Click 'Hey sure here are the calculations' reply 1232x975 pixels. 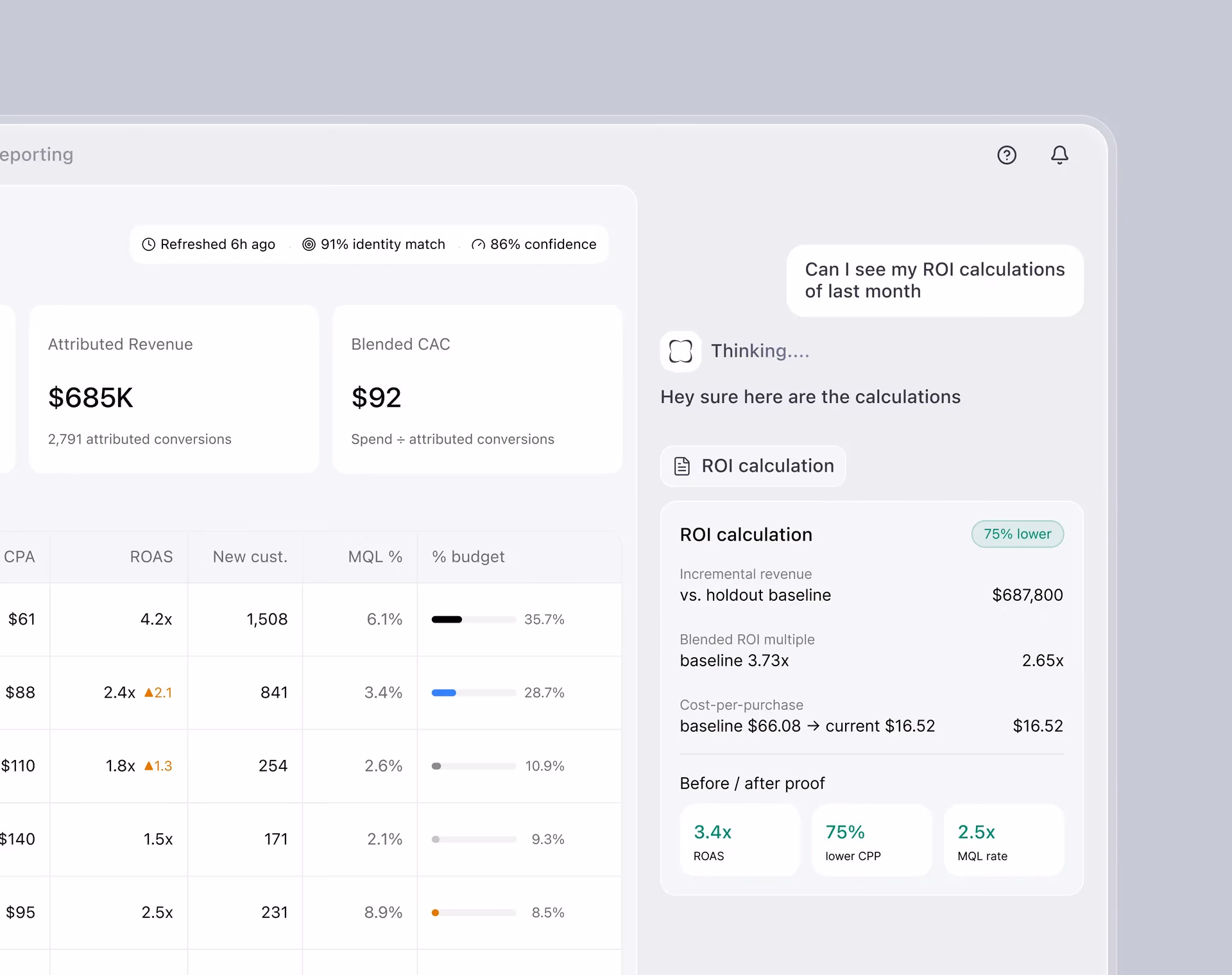coord(810,397)
